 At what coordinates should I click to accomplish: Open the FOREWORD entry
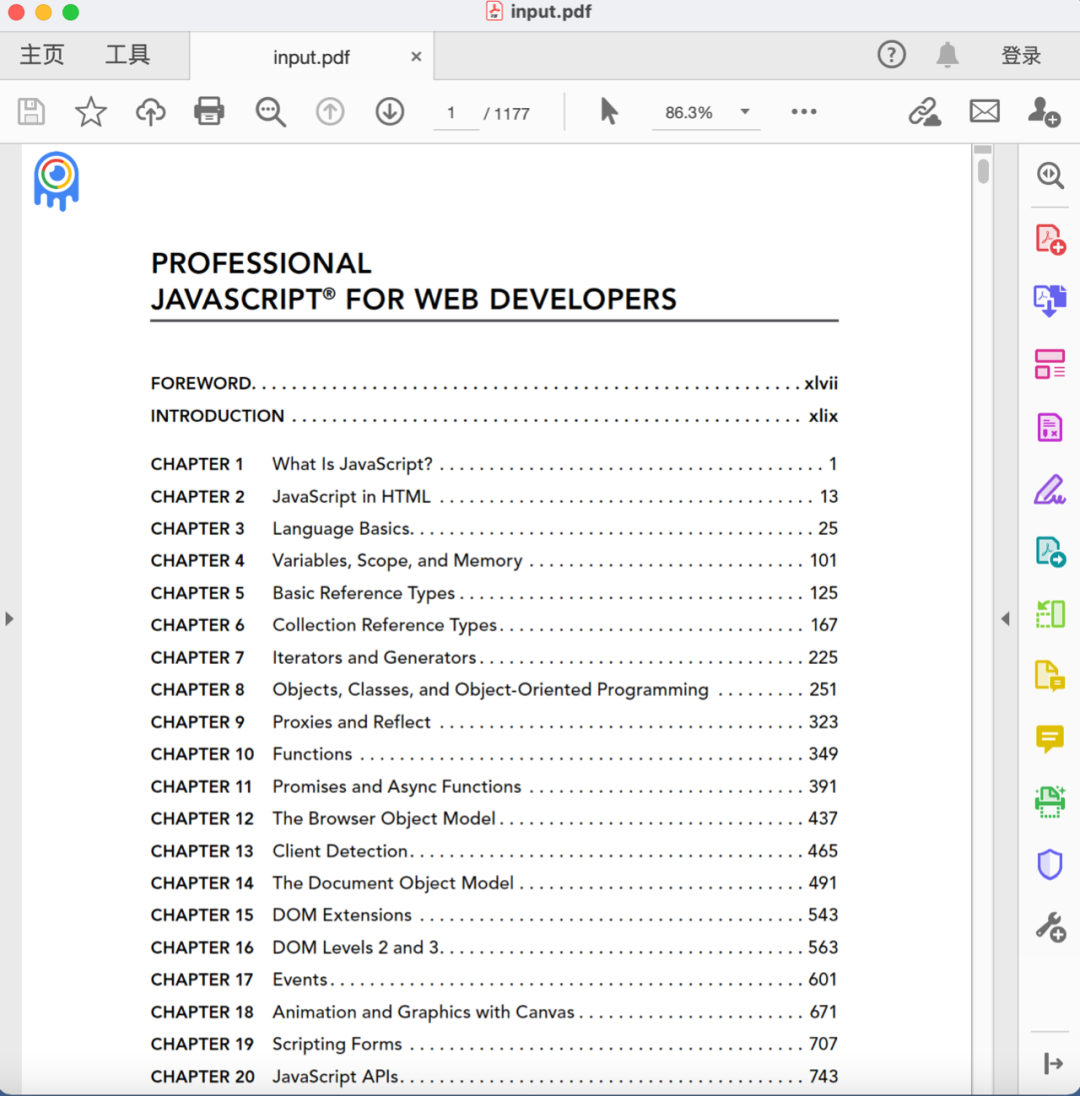(494, 383)
